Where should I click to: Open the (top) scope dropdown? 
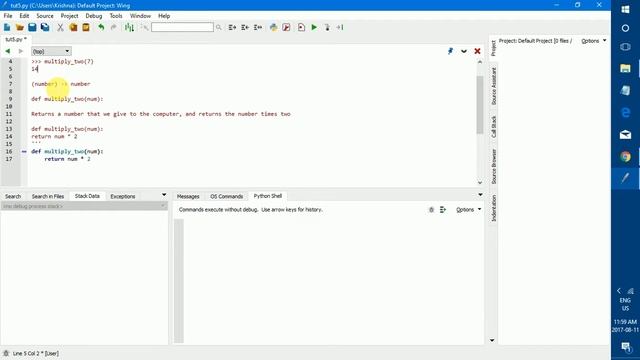coord(51,51)
